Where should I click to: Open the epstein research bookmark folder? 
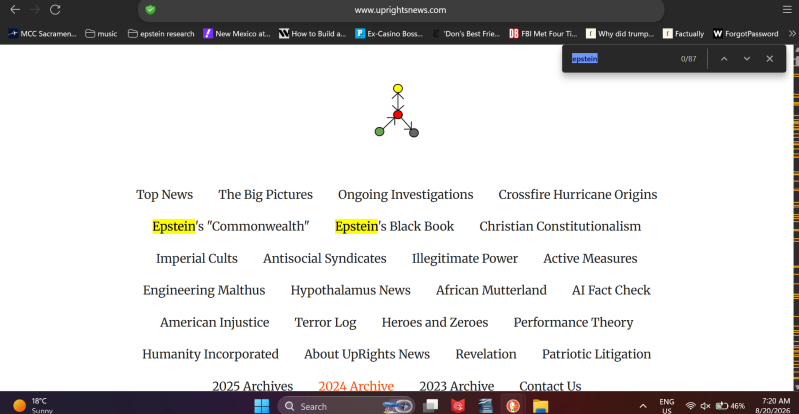coord(161,34)
